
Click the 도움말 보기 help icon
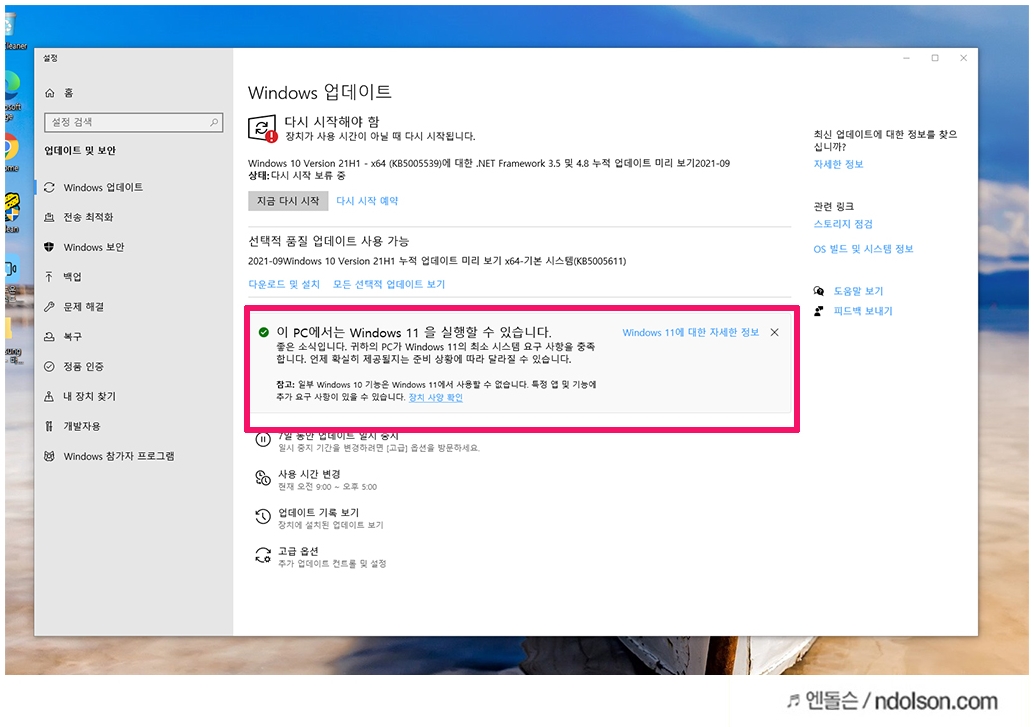click(x=818, y=291)
